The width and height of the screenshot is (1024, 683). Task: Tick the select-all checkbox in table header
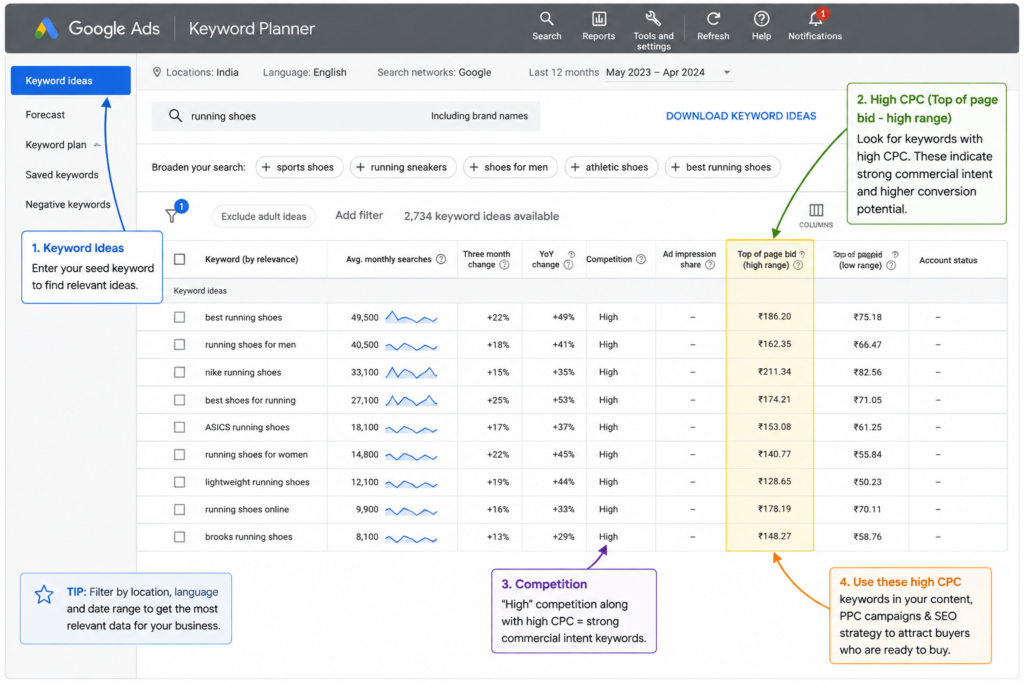click(x=180, y=259)
